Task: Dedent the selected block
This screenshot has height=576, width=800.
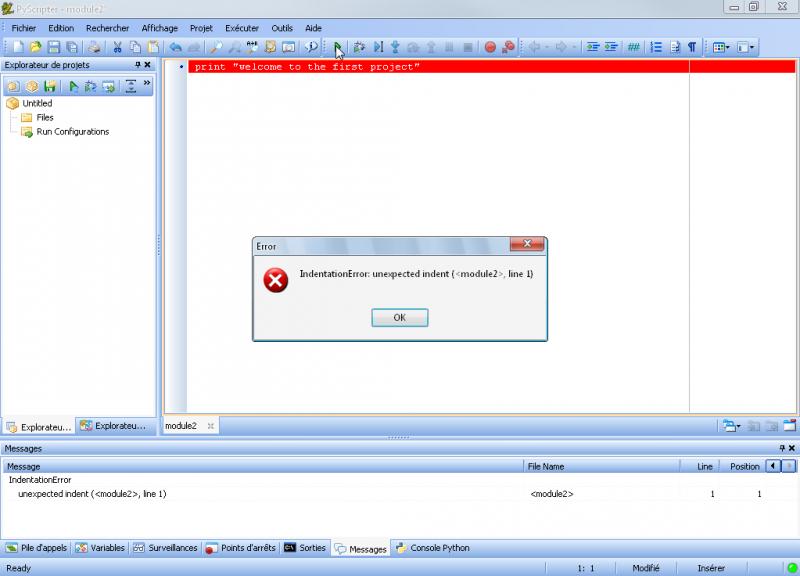Action: 611,47
